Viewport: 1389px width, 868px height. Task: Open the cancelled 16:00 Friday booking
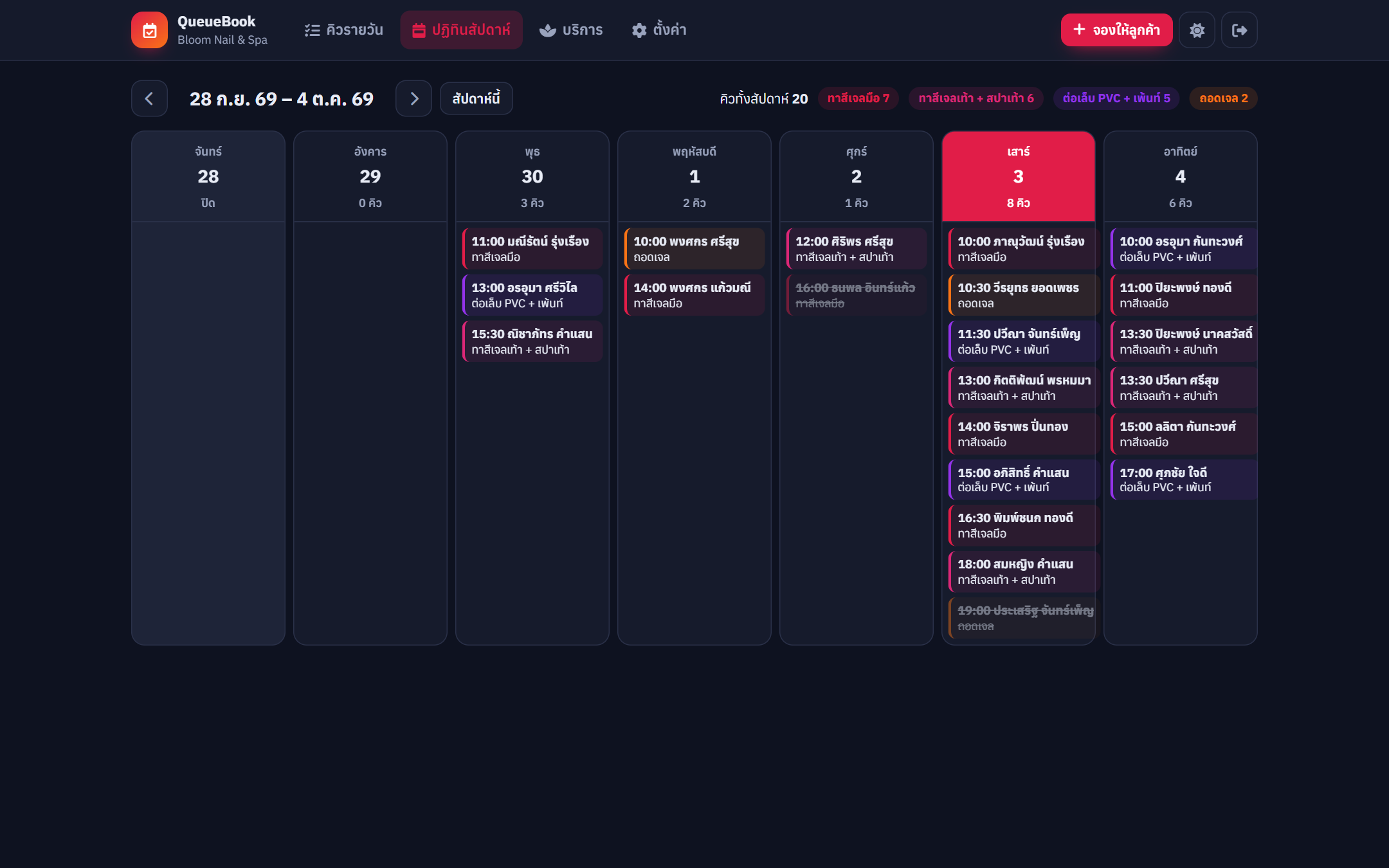click(857, 295)
